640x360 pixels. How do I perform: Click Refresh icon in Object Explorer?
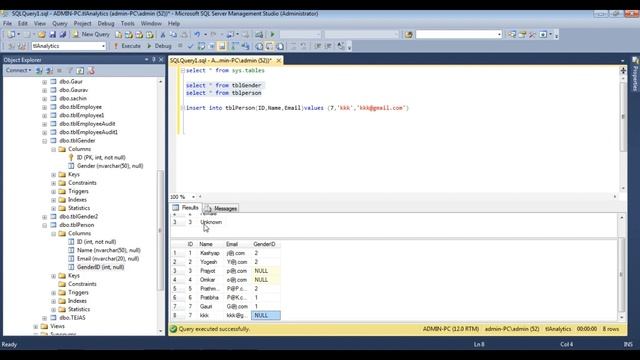coord(80,71)
